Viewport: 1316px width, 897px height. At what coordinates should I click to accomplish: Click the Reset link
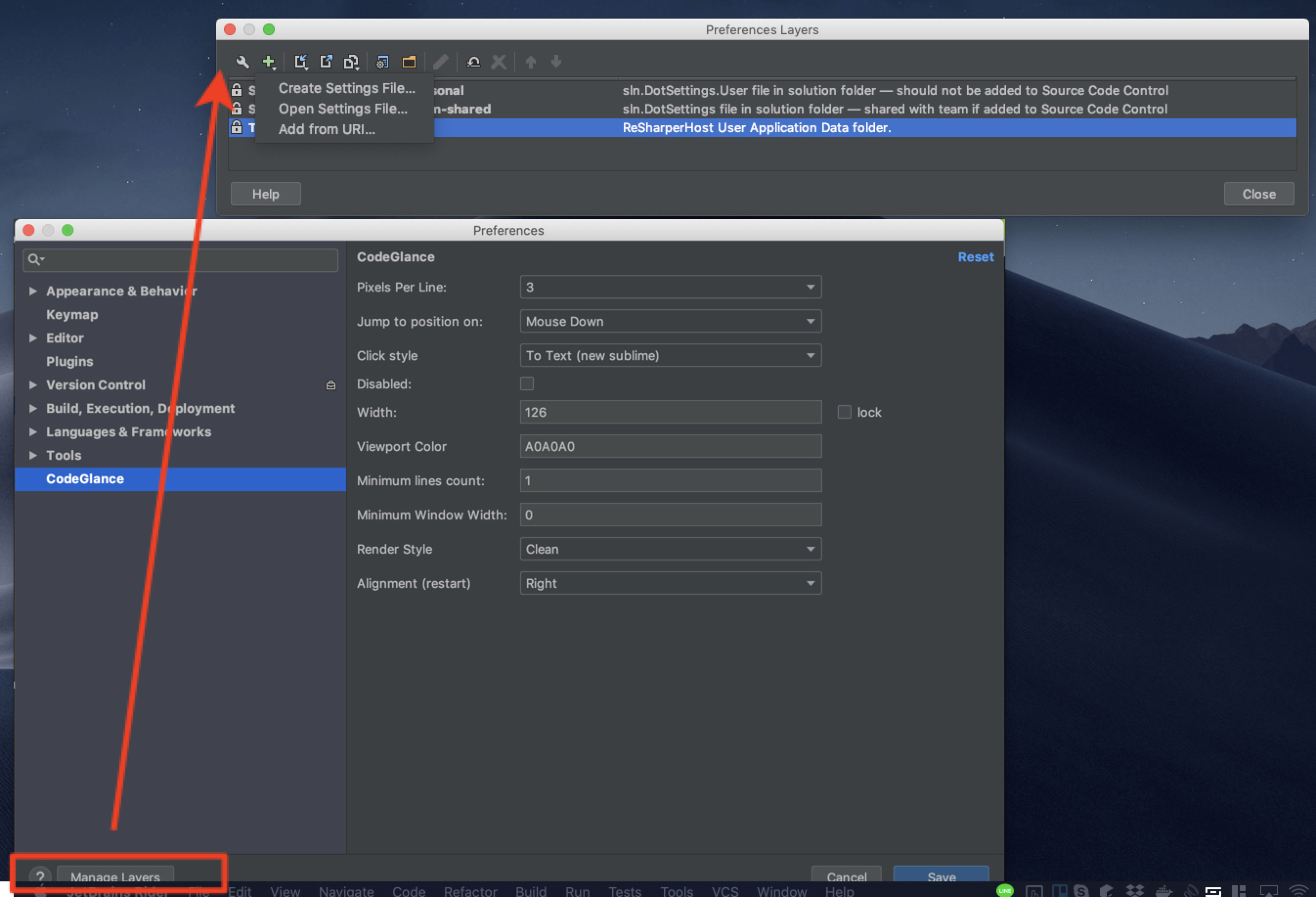point(975,257)
